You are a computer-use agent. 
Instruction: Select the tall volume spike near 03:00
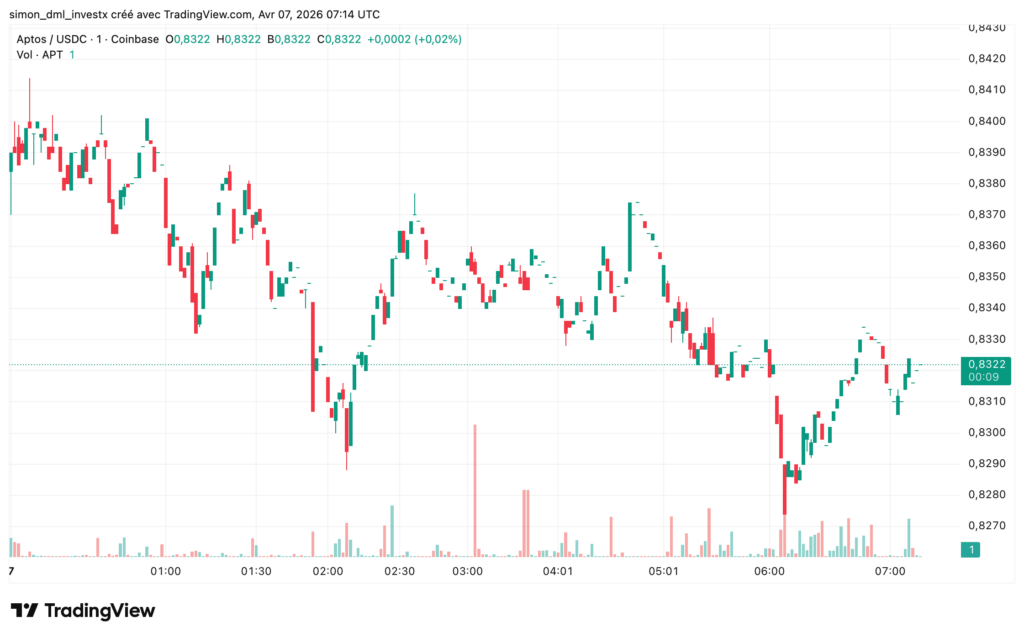(x=475, y=490)
